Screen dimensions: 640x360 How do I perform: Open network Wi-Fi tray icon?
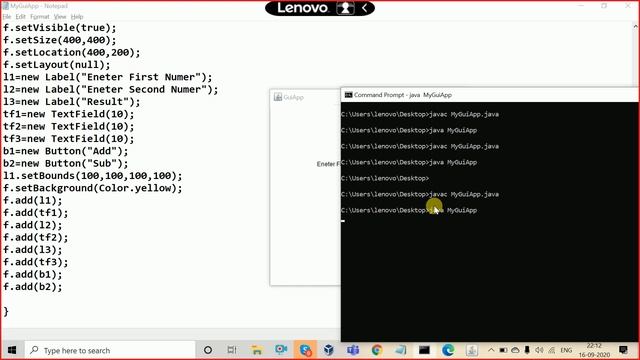click(551, 350)
